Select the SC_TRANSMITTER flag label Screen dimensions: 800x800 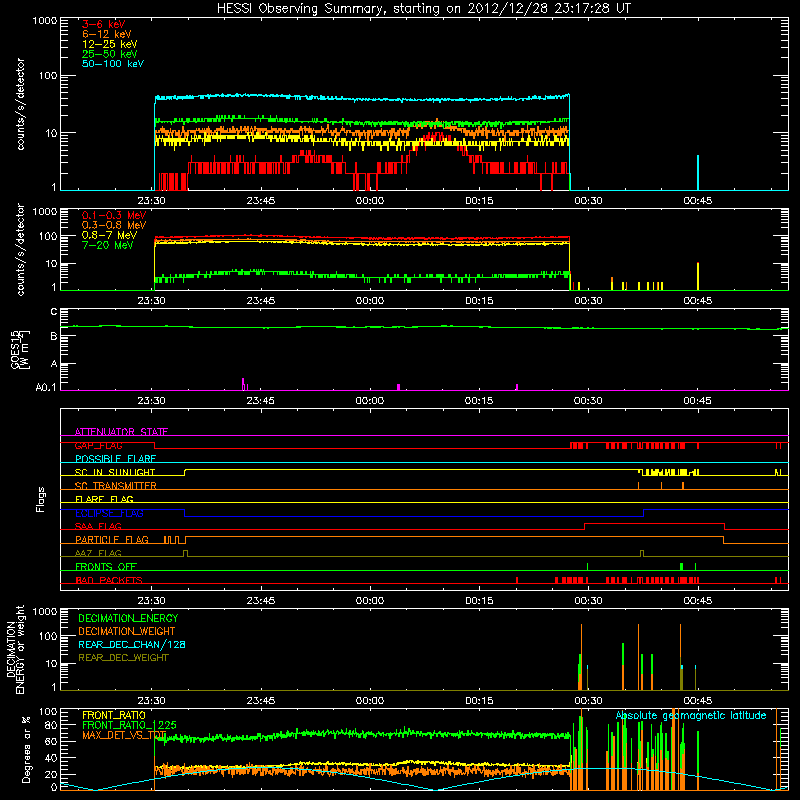[x=115, y=486]
